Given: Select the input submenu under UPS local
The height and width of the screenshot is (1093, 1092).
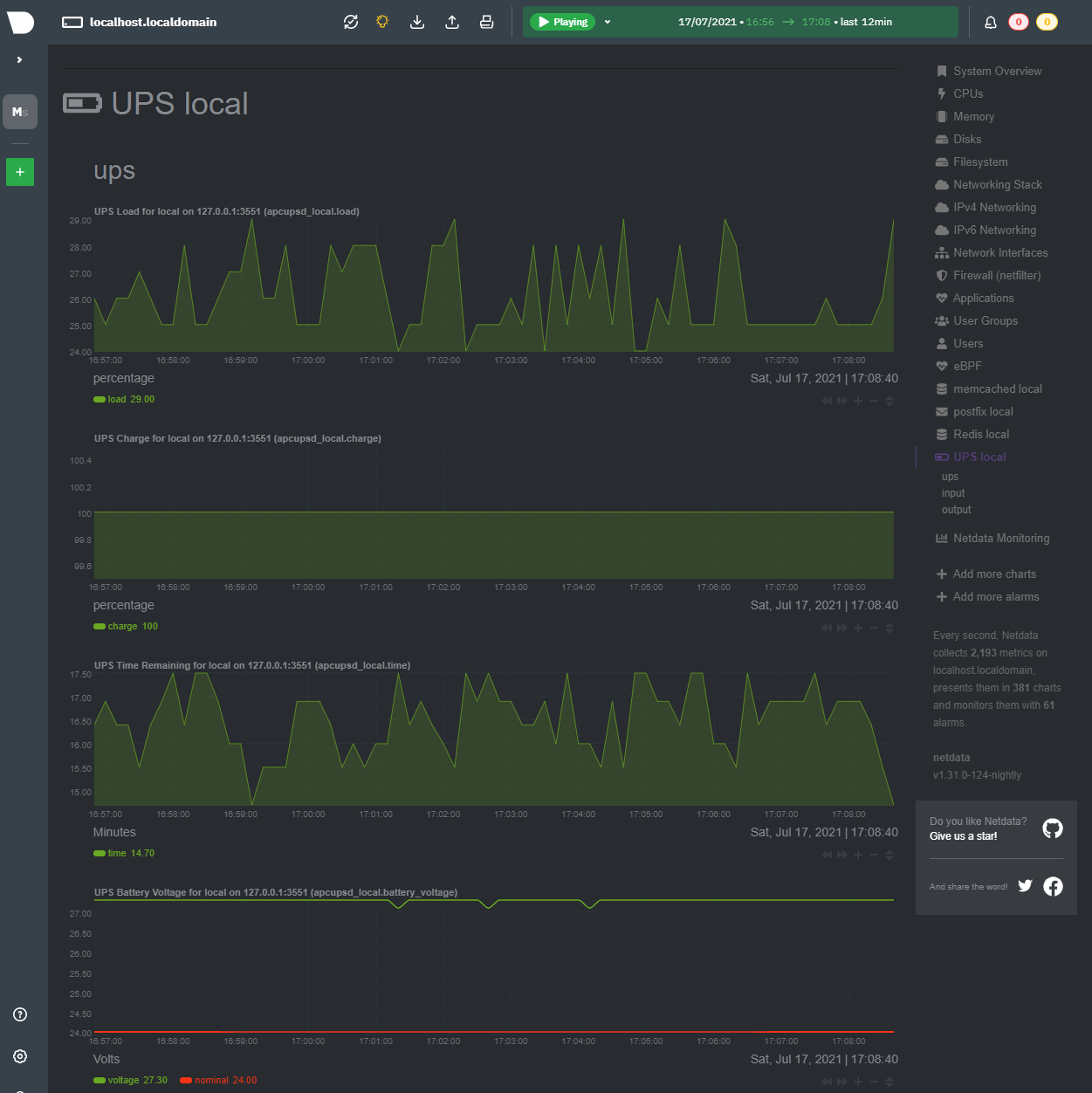Looking at the screenshot, I should coord(952,493).
